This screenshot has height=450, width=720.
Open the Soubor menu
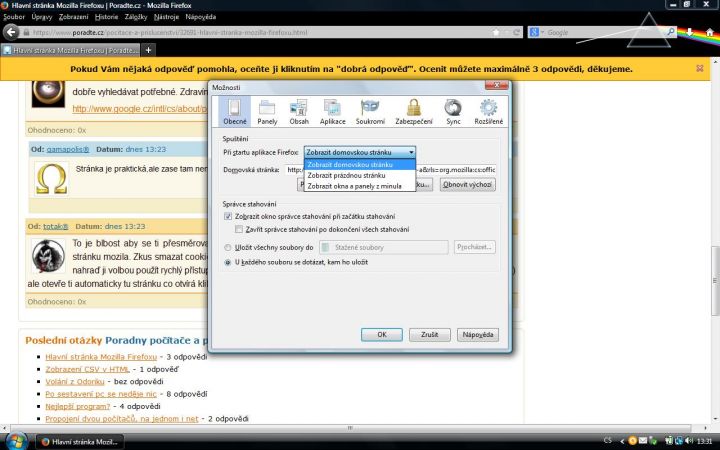14,17
